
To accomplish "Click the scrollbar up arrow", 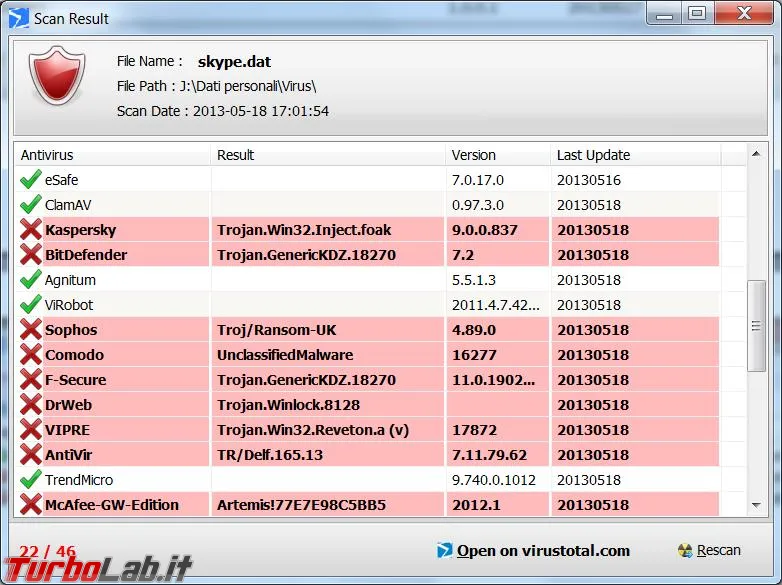I will coord(756,154).
